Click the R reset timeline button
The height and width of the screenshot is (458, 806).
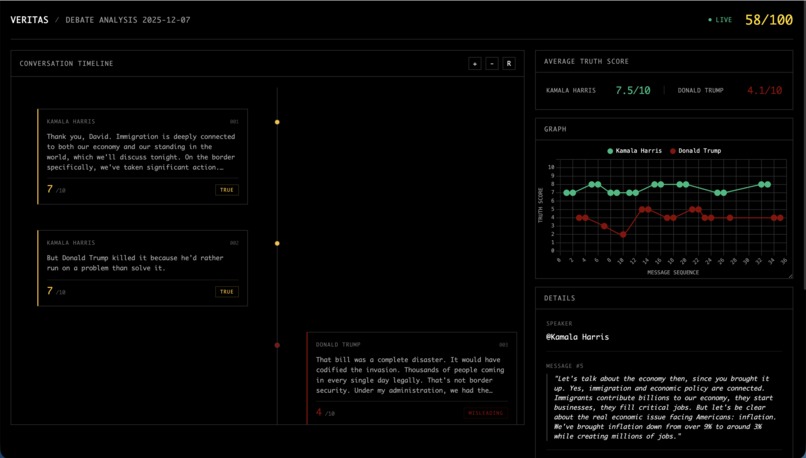509,64
